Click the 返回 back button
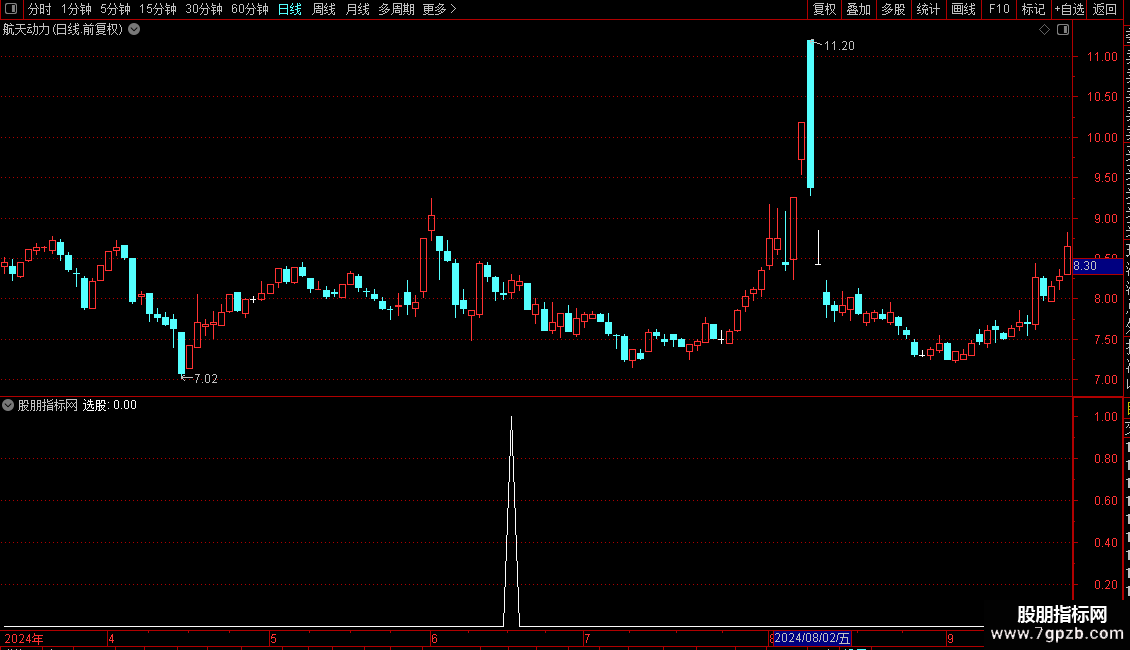Screen dimensions: 1130x650 [x=1104, y=9]
